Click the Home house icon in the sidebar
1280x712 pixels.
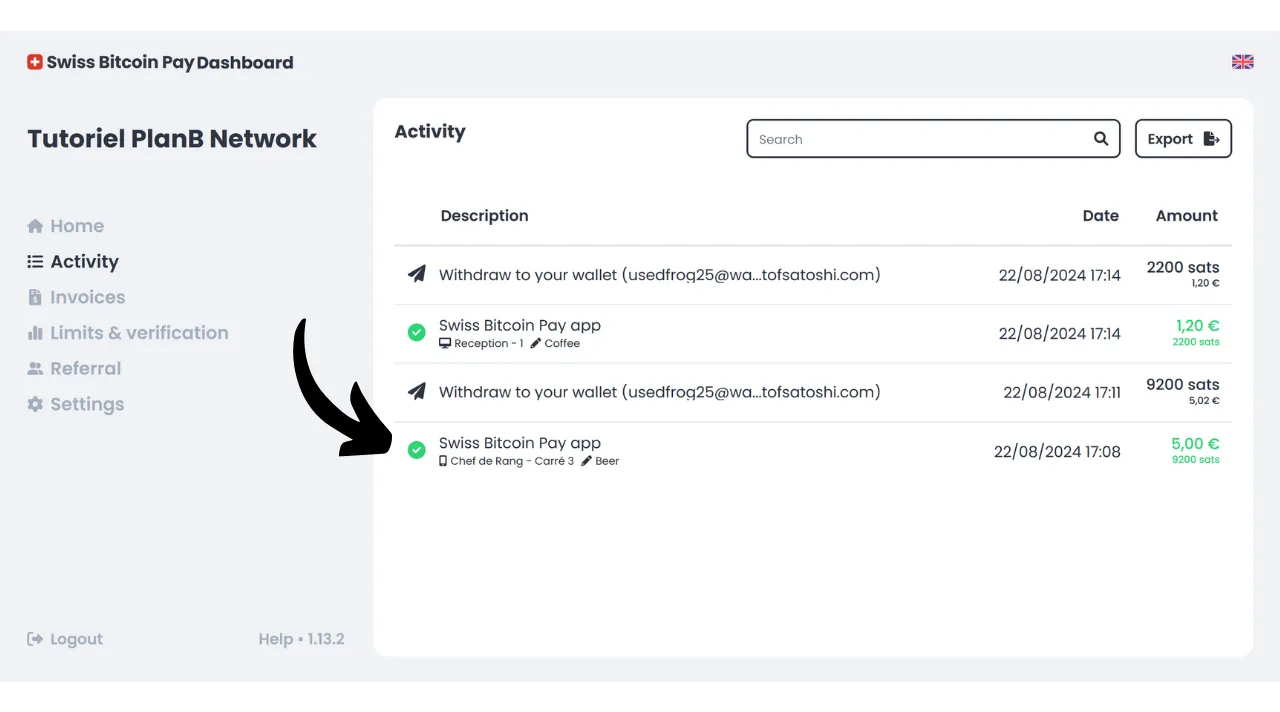click(35, 226)
